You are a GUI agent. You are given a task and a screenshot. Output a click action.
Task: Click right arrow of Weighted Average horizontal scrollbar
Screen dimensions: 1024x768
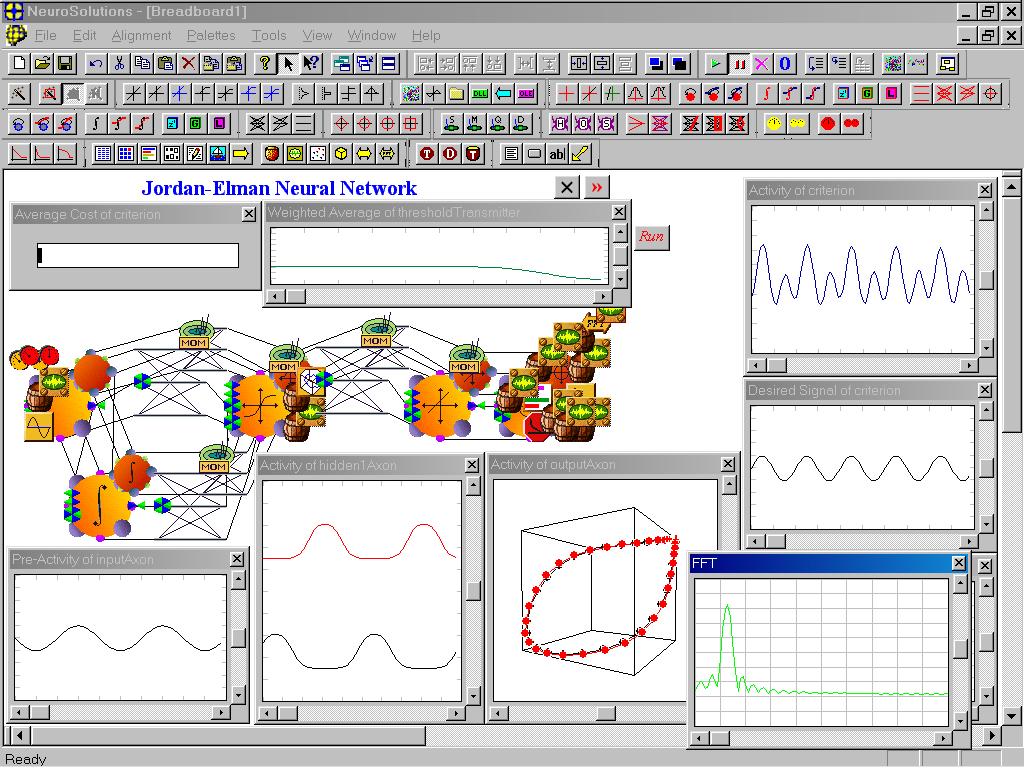coord(603,296)
